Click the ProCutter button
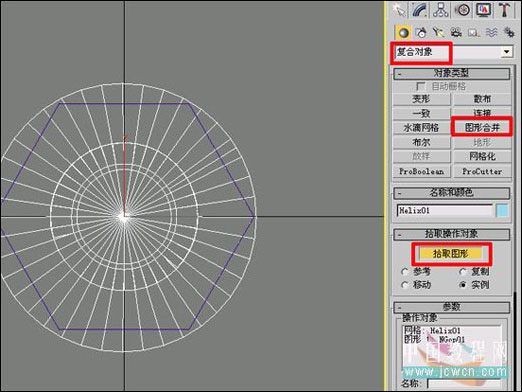The image size is (522, 392). [482, 171]
